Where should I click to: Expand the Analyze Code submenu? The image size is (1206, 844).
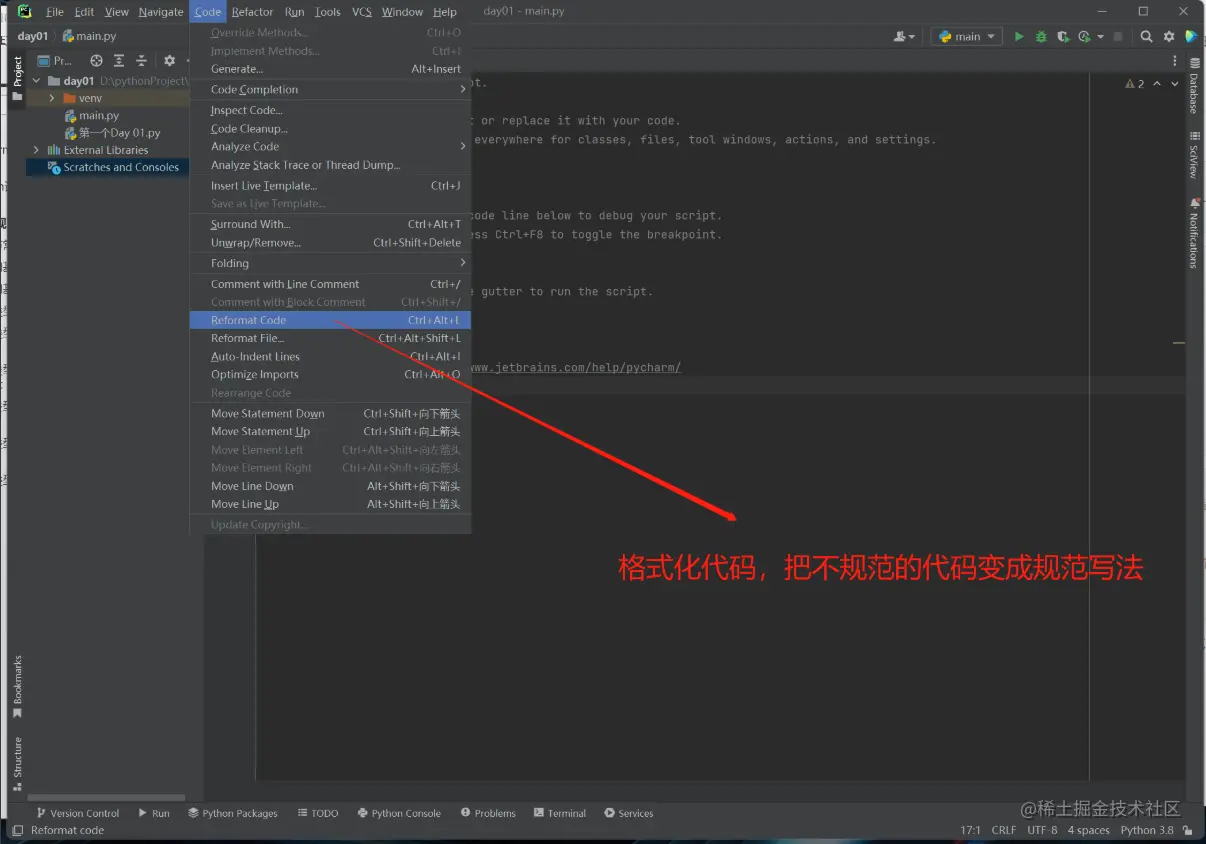pos(330,146)
